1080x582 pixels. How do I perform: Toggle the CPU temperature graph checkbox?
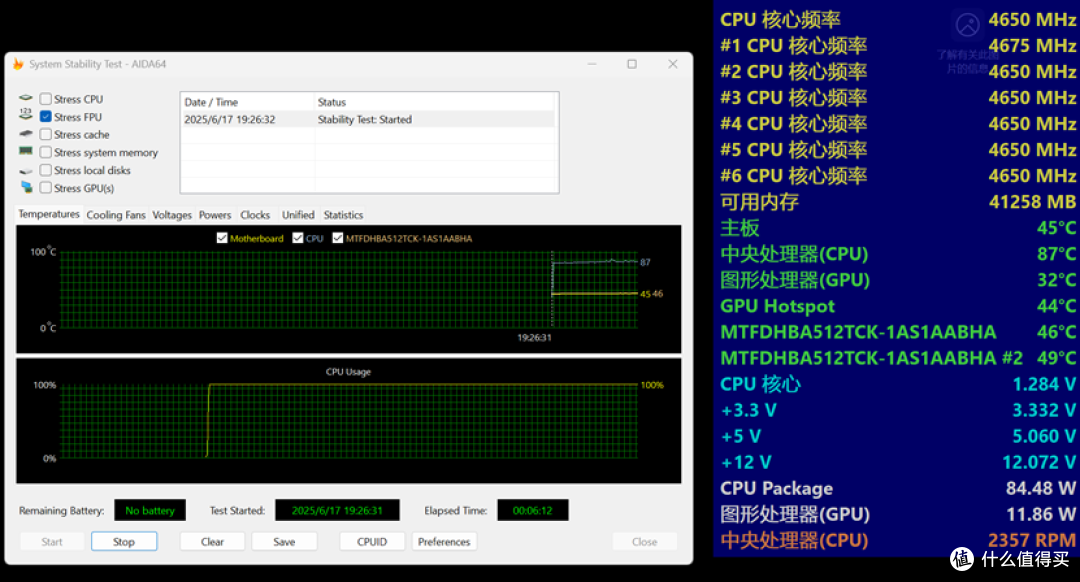click(x=298, y=238)
